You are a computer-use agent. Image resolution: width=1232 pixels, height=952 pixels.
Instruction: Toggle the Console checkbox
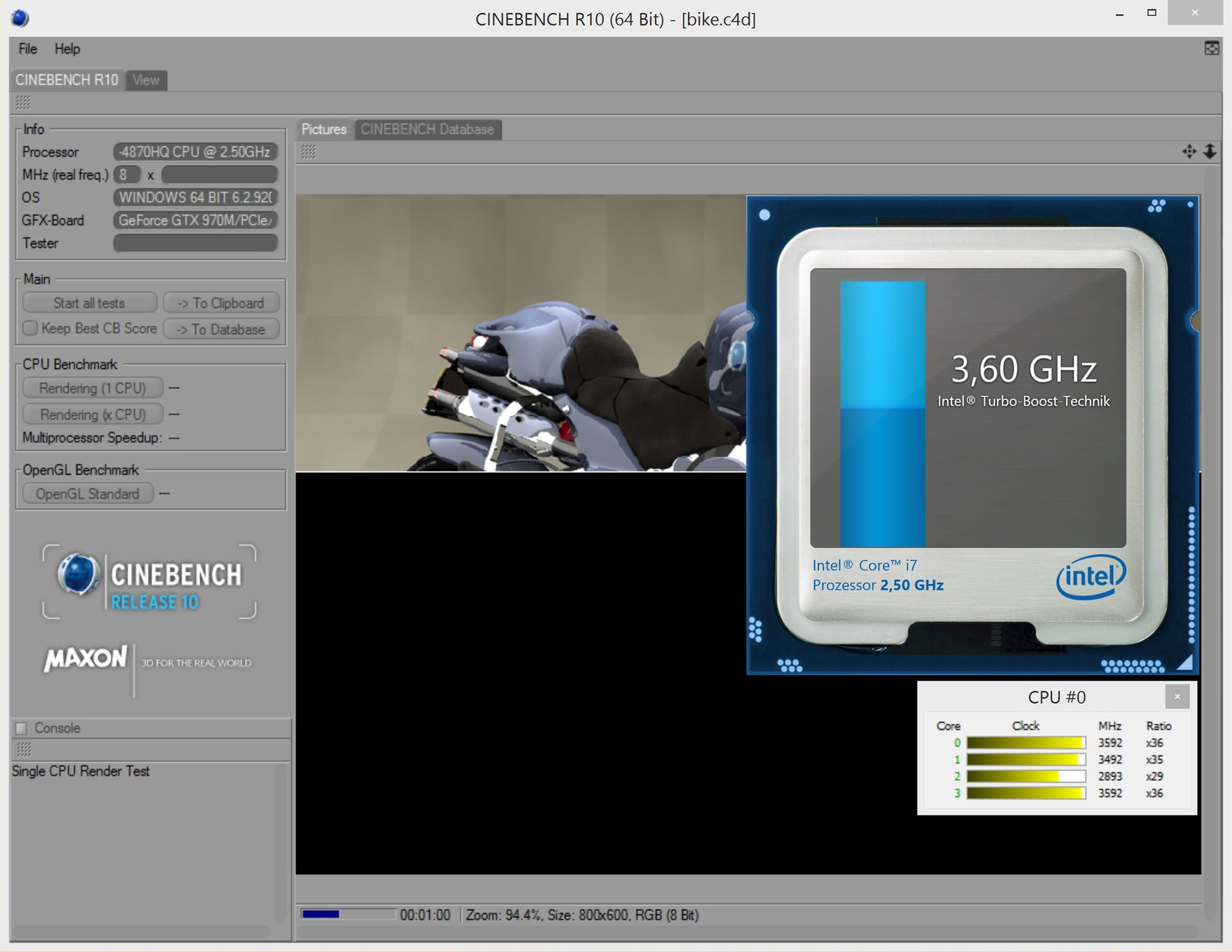tap(21, 728)
